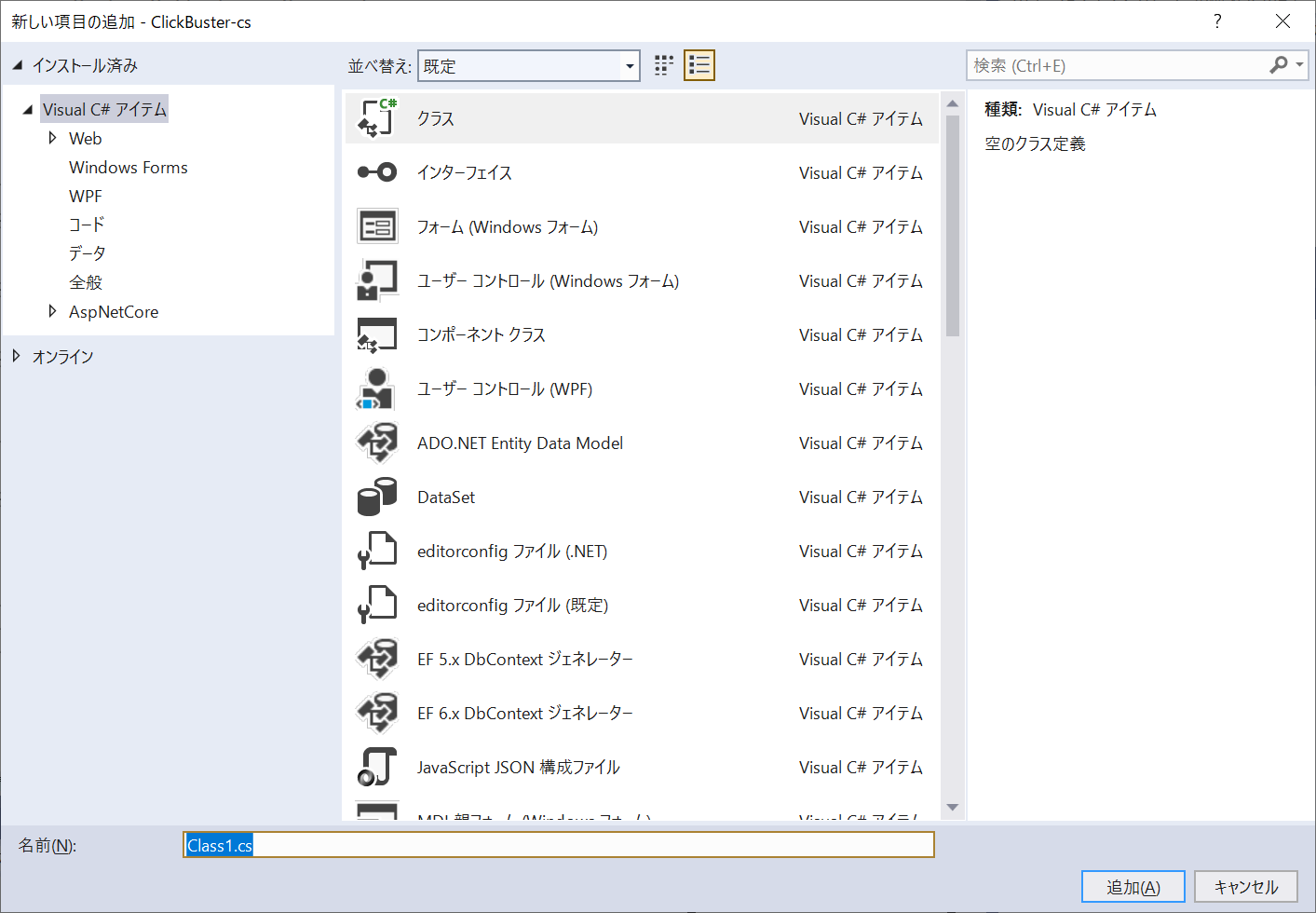Select the EF 5.x DbContext ジェネレーター icon
The image size is (1316, 913).
pyautogui.click(x=377, y=659)
